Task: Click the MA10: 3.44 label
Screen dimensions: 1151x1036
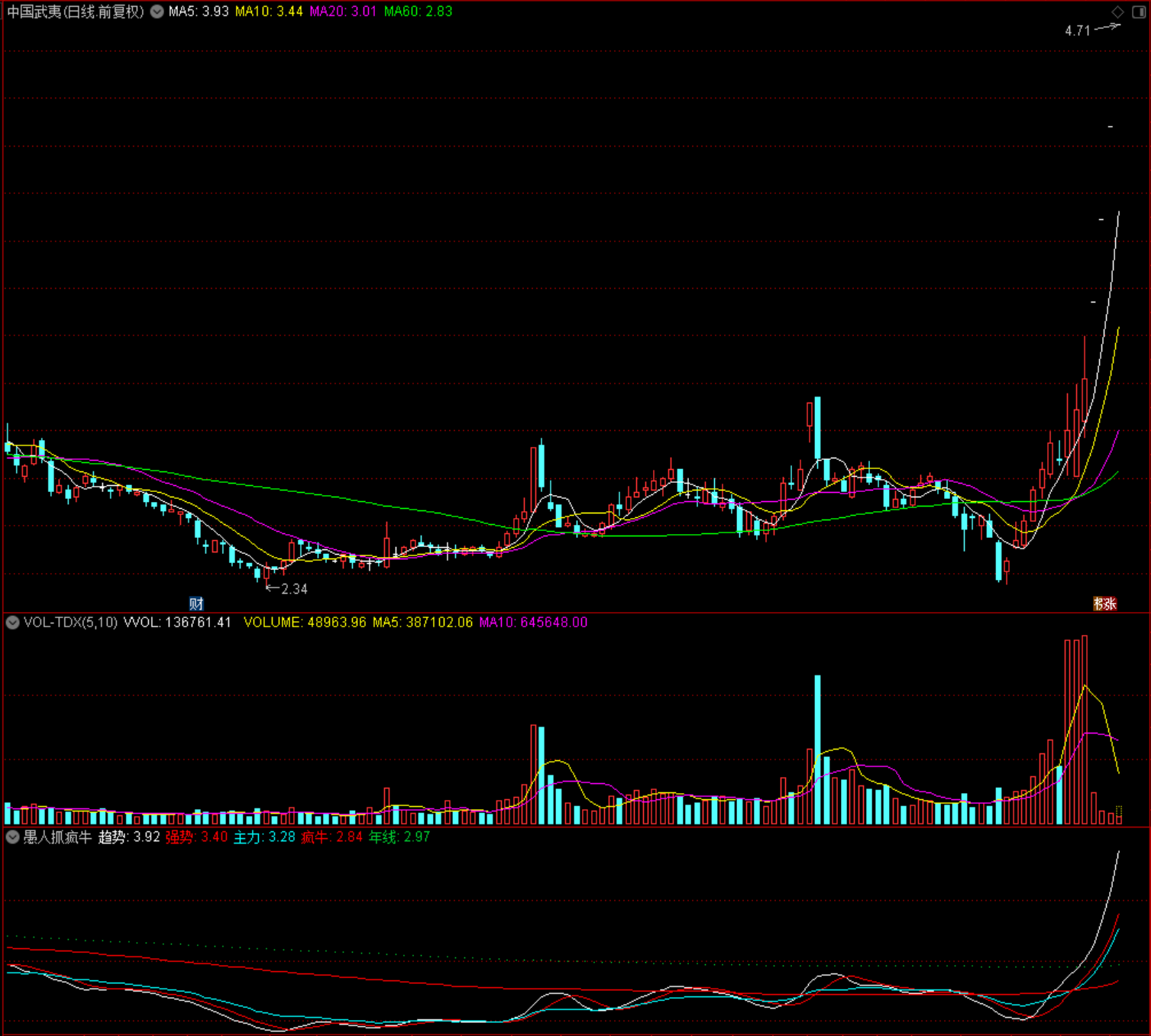Action: (x=269, y=11)
